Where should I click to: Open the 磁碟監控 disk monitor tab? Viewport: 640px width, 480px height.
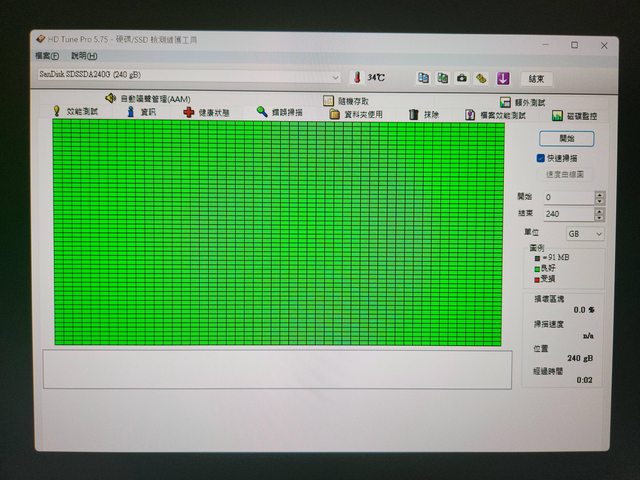click(577, 116)
